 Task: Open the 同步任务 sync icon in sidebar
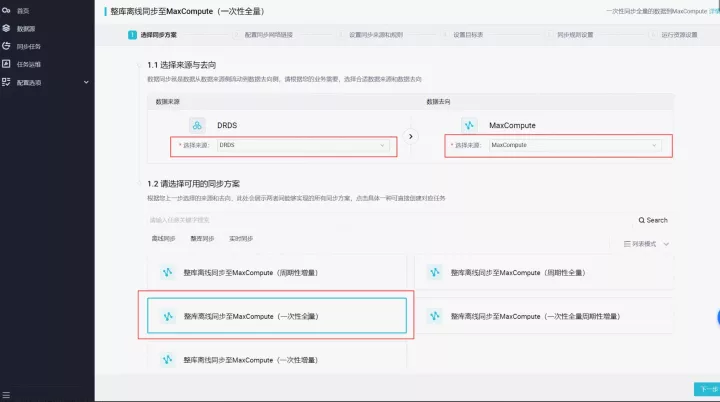click(6, 46)
